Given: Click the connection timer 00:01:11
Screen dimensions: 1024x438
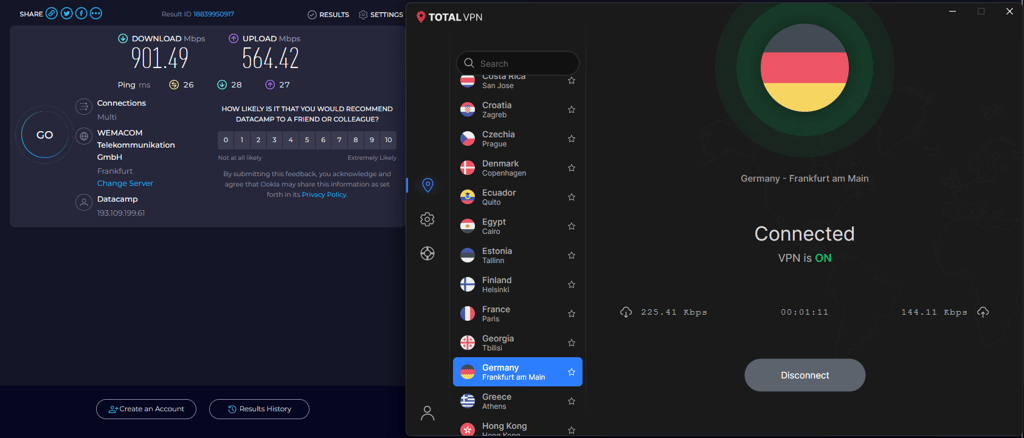Looking at the screenshot, I should pyautogui.click(x=805, y=313).
